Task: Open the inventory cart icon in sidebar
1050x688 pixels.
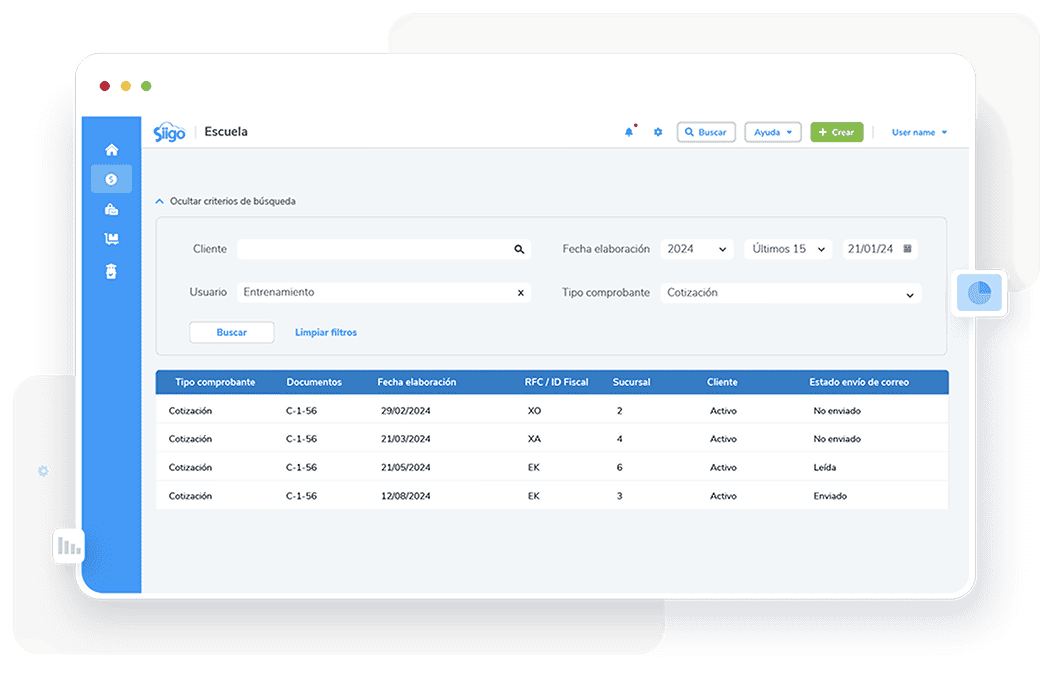Action: pos(111,239)
